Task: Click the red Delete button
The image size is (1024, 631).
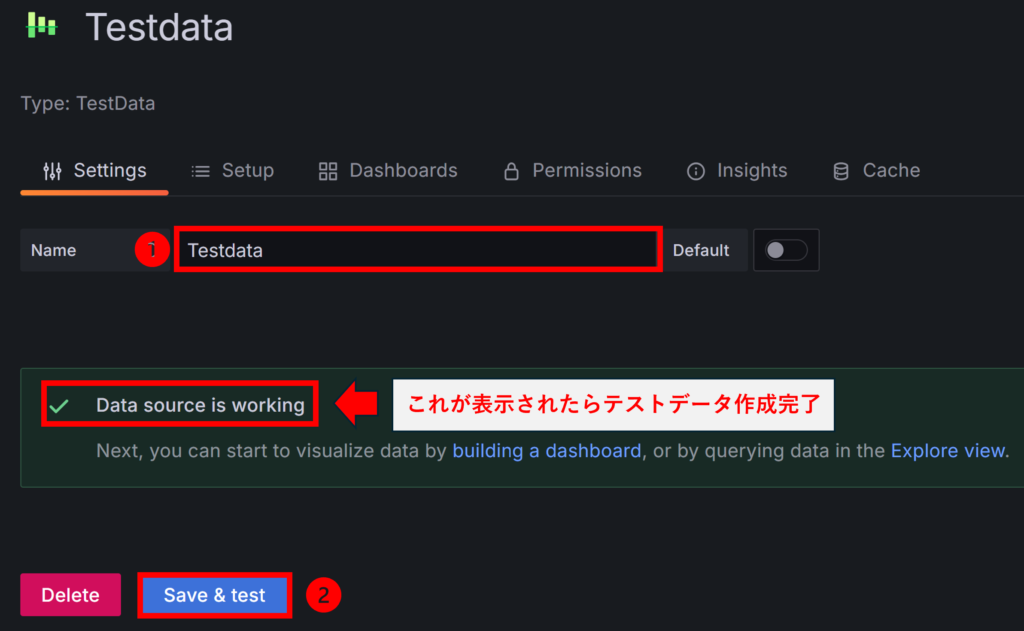Action: tap(70, 595)
